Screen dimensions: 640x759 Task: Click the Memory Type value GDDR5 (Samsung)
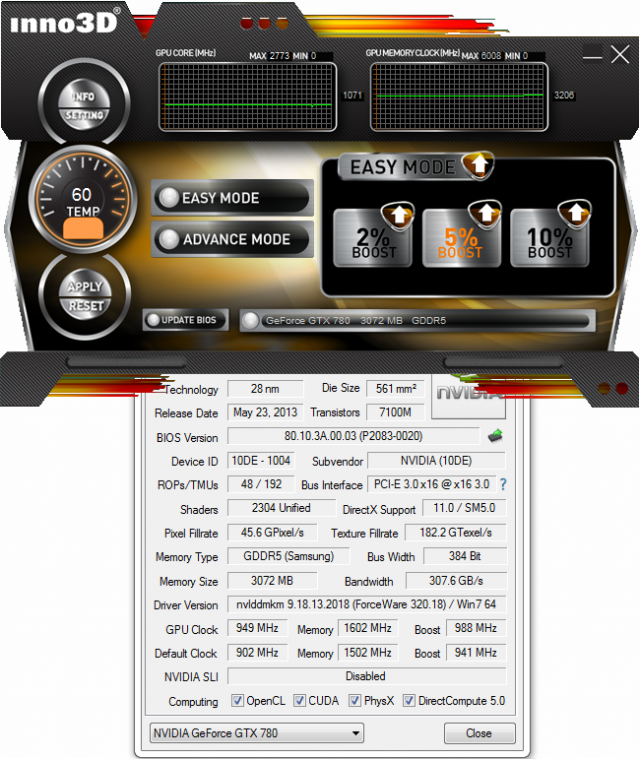pyautogui.click(x=289, y=556)
